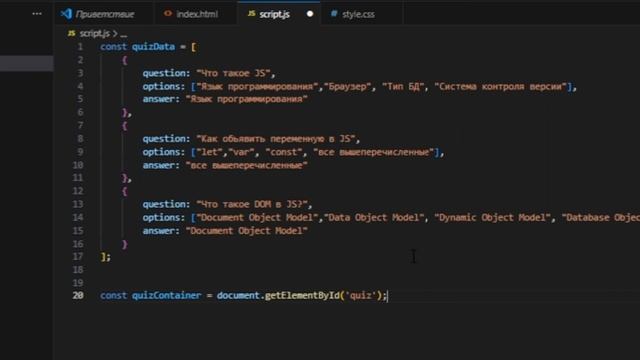Click the CSS hash icon on style.css tab

coord(334,13)
